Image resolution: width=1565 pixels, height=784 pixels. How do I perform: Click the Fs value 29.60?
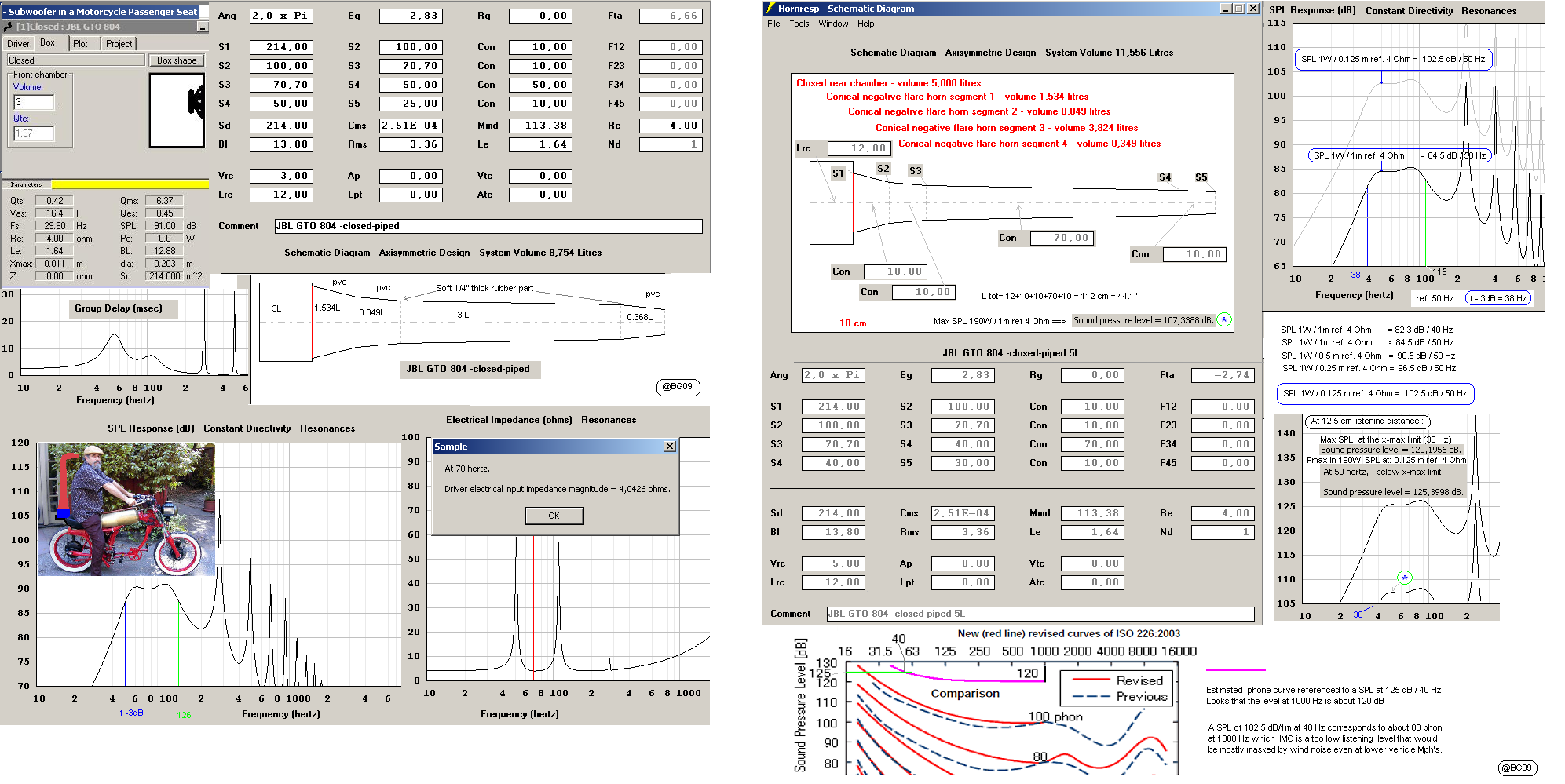[55, 226]
